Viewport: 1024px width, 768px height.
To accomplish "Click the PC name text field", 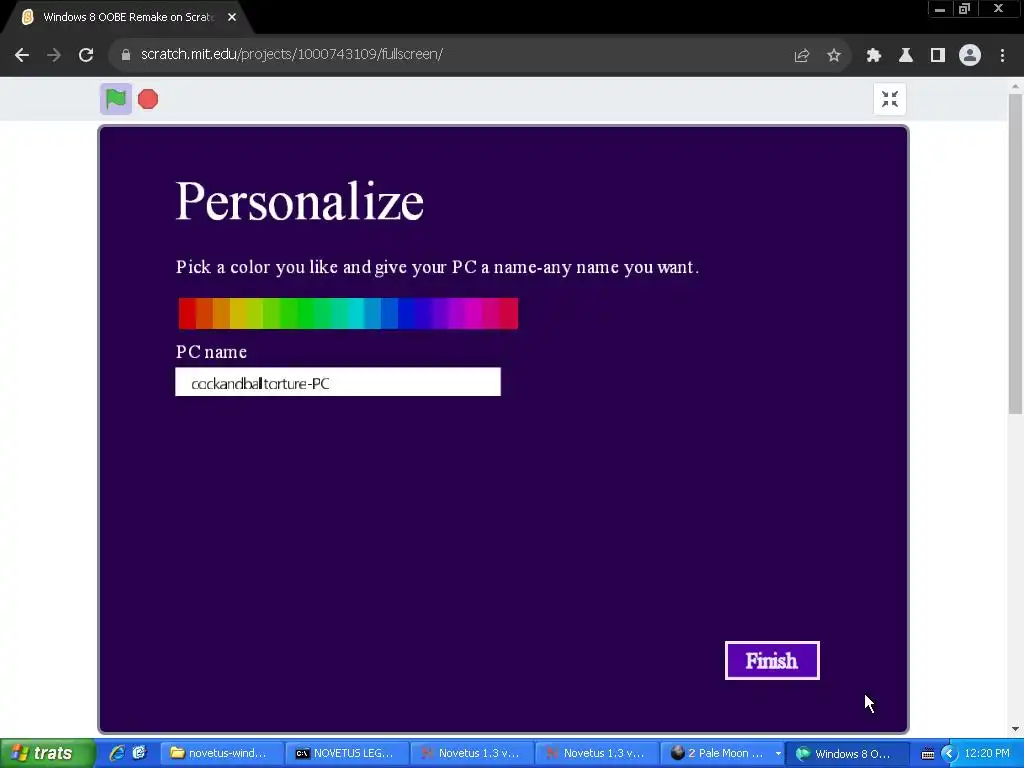I will (x=338, y=382).
